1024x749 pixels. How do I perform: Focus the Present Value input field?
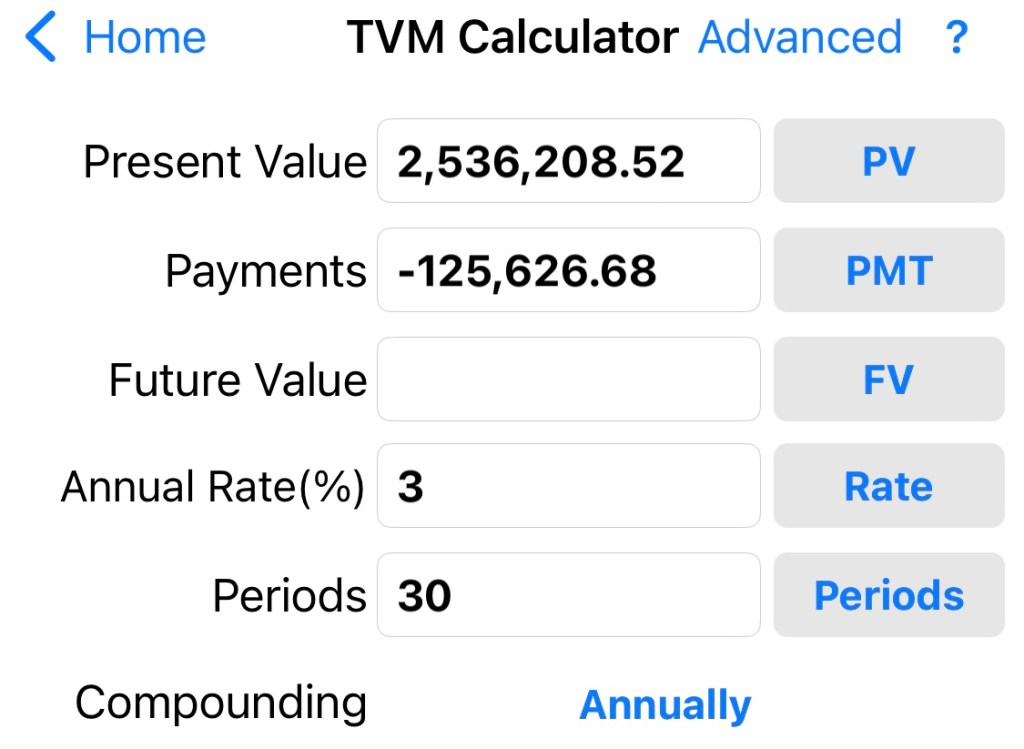[568, 161]
